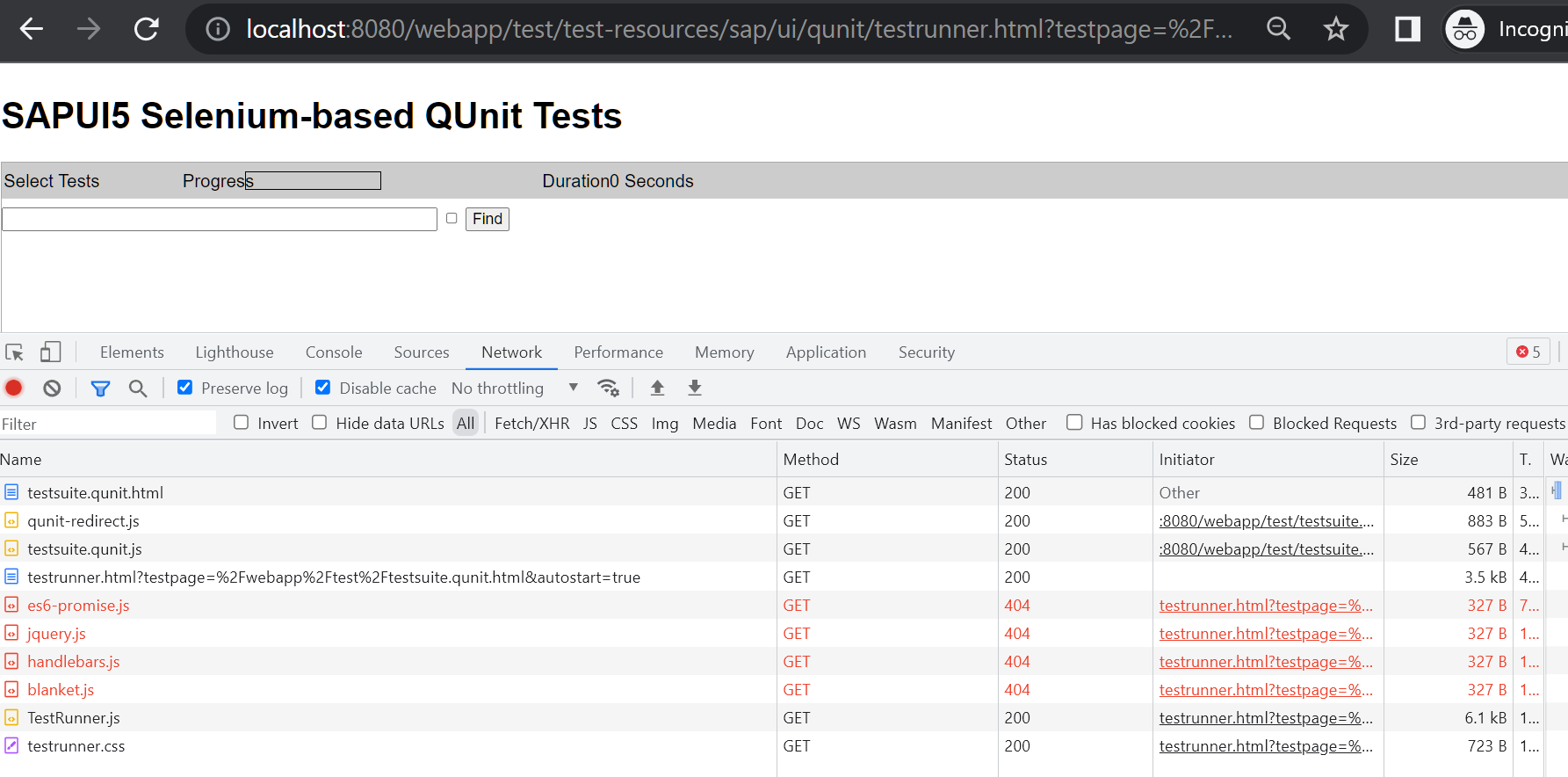Switch to the Lighthouse tab
This screenshot has height=777, width=1568.
(x=235, y=352)
